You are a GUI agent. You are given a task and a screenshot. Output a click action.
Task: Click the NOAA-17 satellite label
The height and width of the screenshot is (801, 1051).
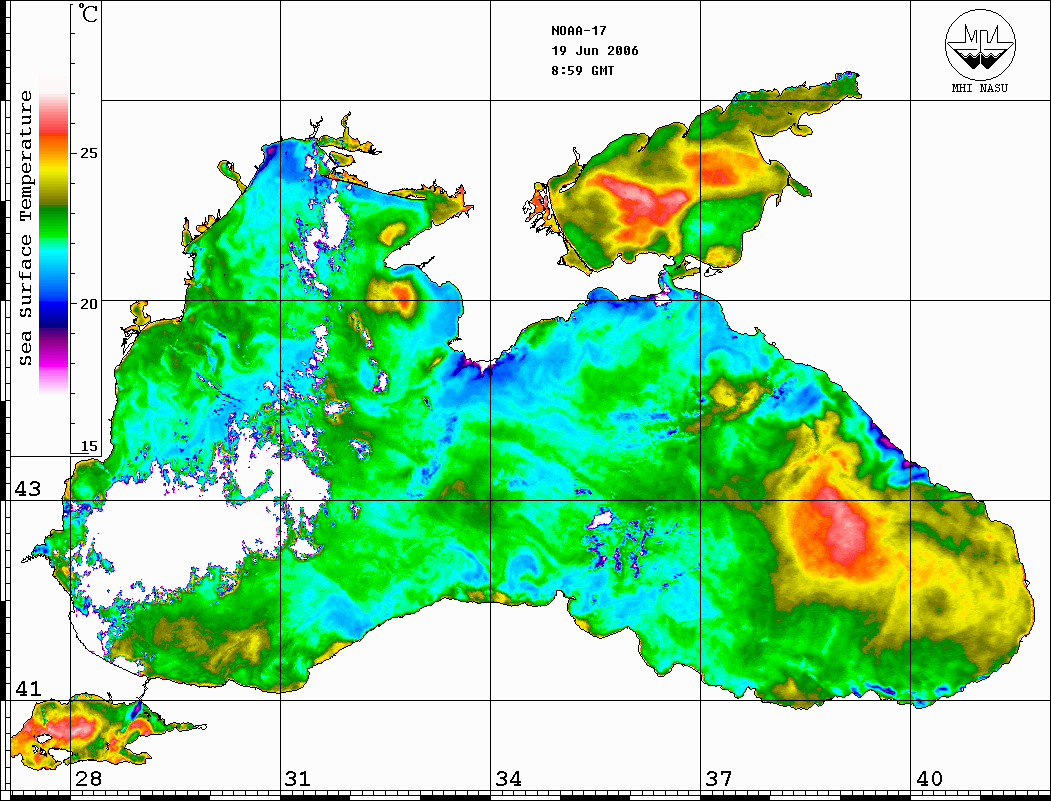tap(578, 31)
